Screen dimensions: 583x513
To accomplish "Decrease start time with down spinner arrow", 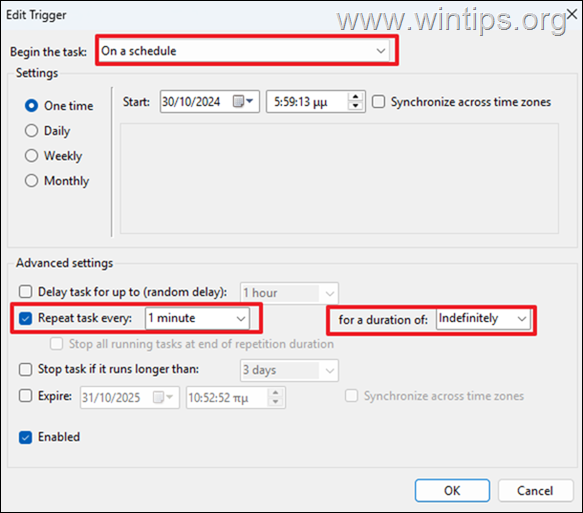I will click(355, 106).
